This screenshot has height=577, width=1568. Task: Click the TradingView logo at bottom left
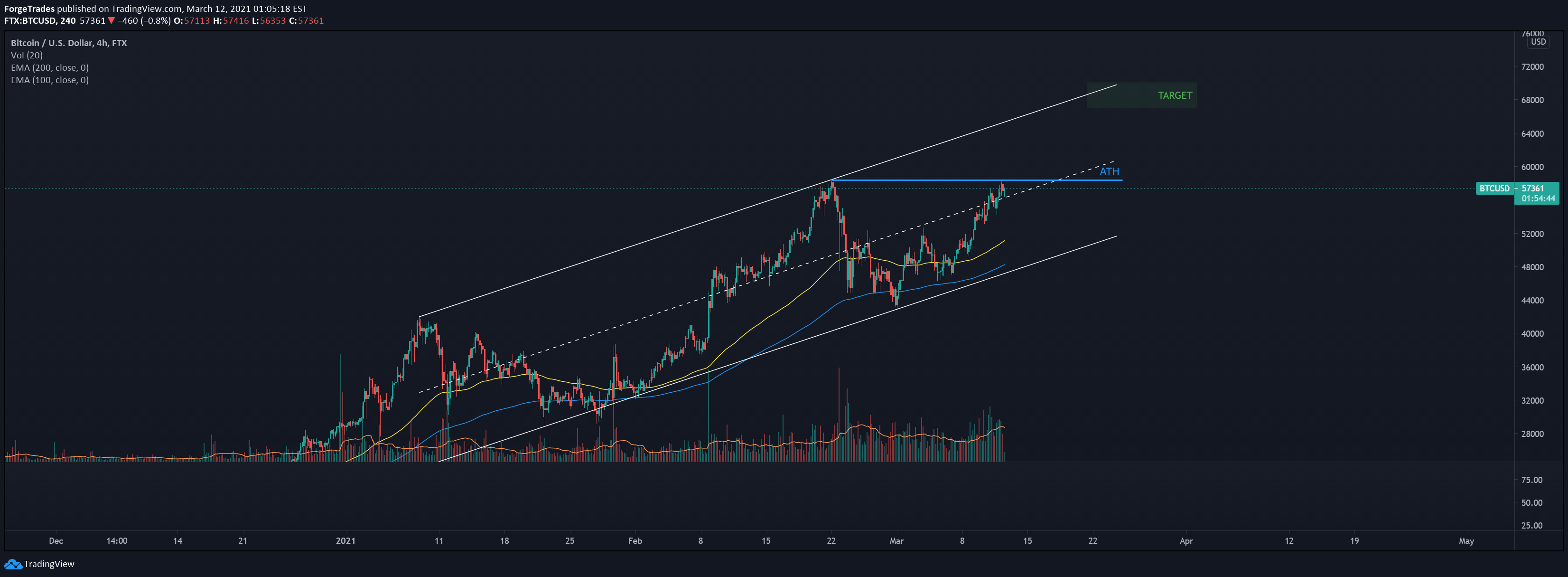(x=39, y=564)
